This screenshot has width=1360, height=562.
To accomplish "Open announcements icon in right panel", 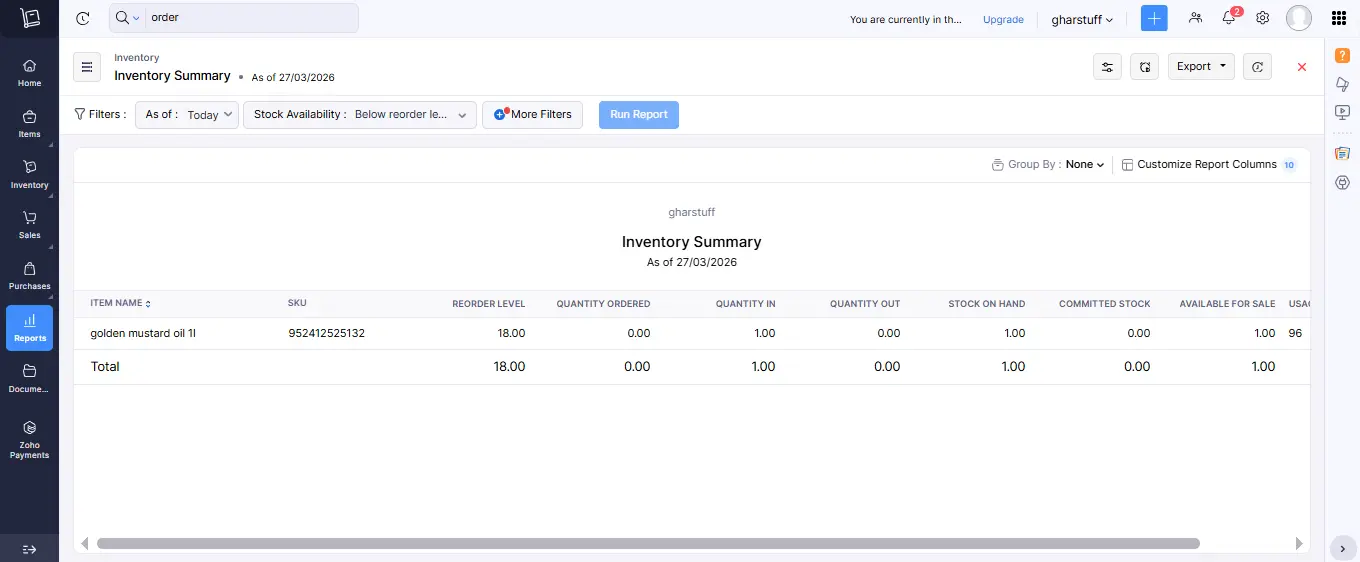I will coord(1343,84).
